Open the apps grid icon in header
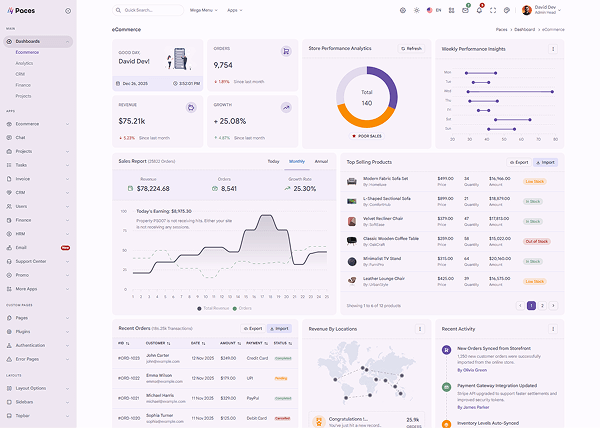Image resolution: width=600 pixels, height=428 pixels. click(453, 10)
